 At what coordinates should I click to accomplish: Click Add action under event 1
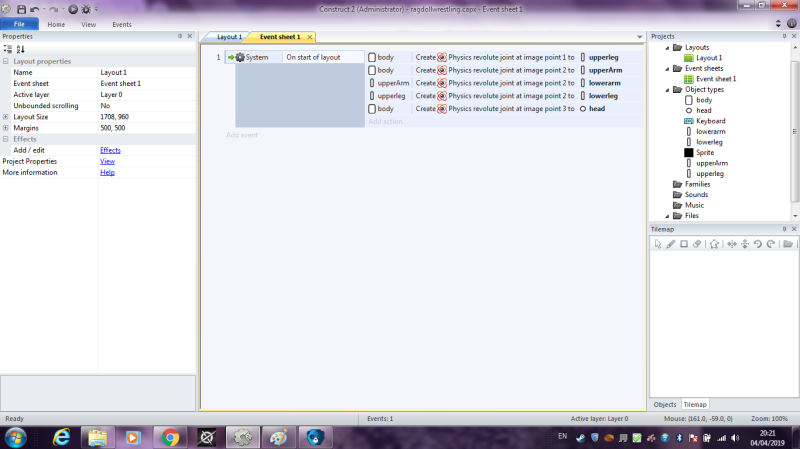pyautogui.click(x=385, y=121)
